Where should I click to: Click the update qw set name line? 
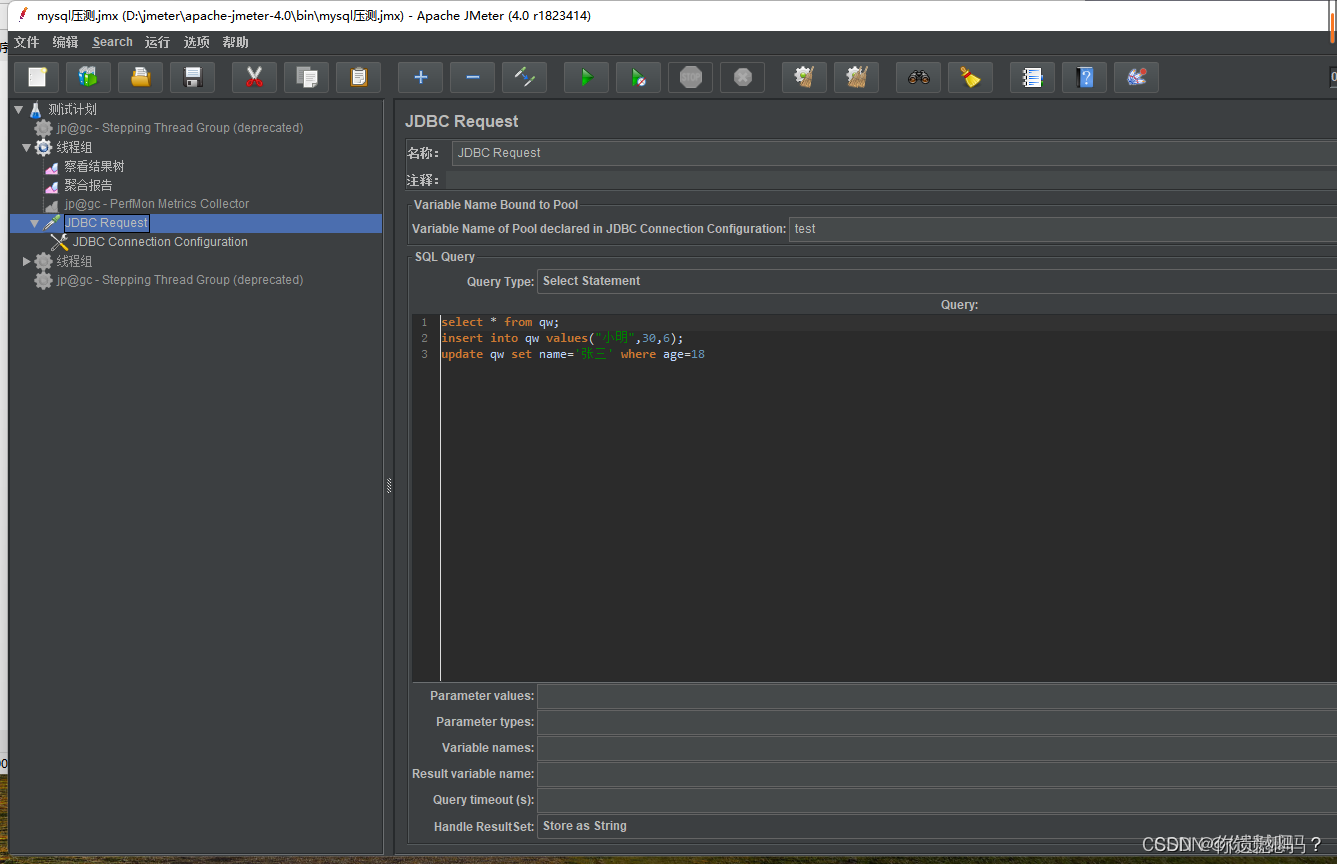(x=573, y=354)
